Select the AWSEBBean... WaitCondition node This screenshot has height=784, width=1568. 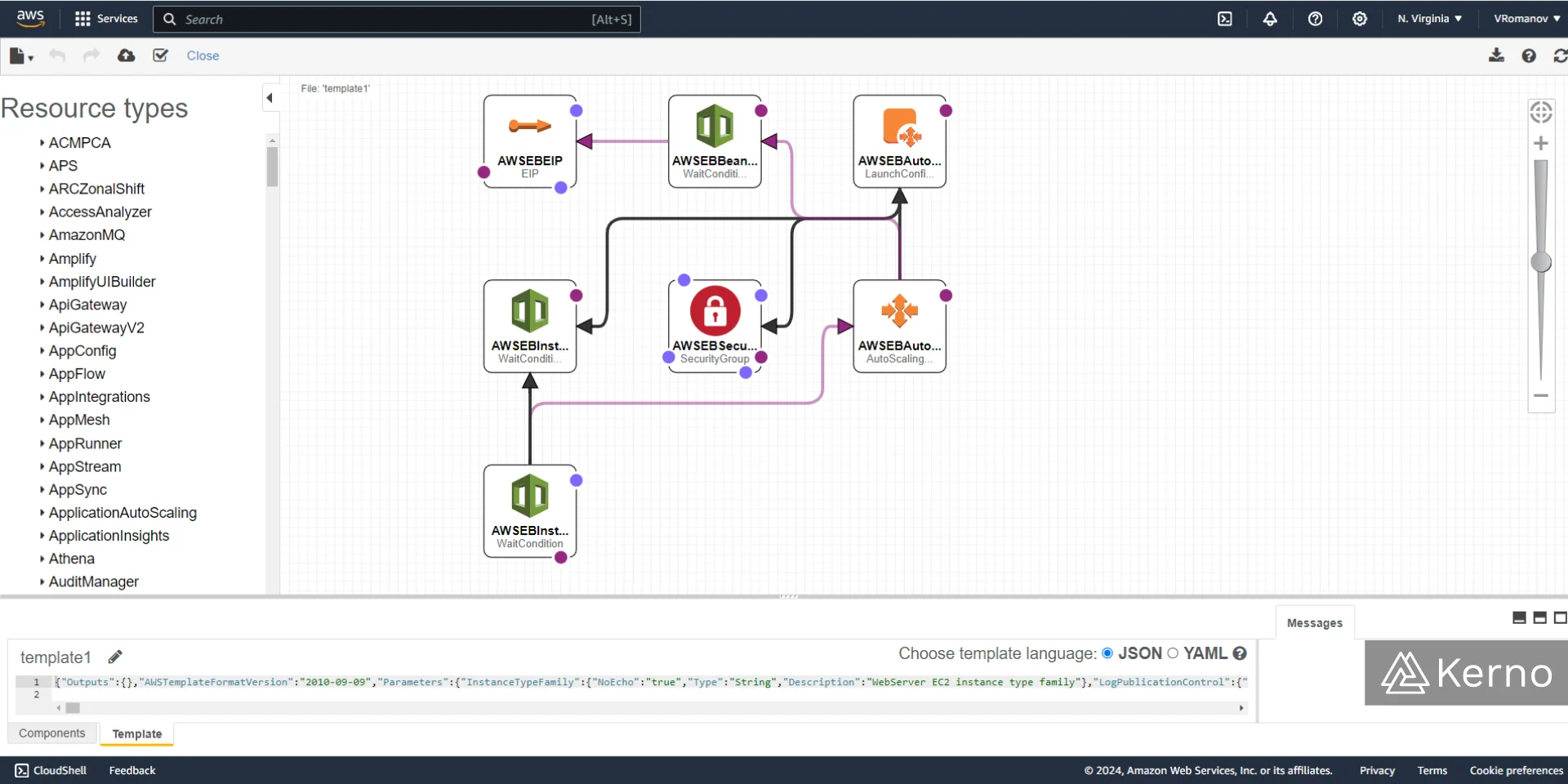click(x=715, y=141)
